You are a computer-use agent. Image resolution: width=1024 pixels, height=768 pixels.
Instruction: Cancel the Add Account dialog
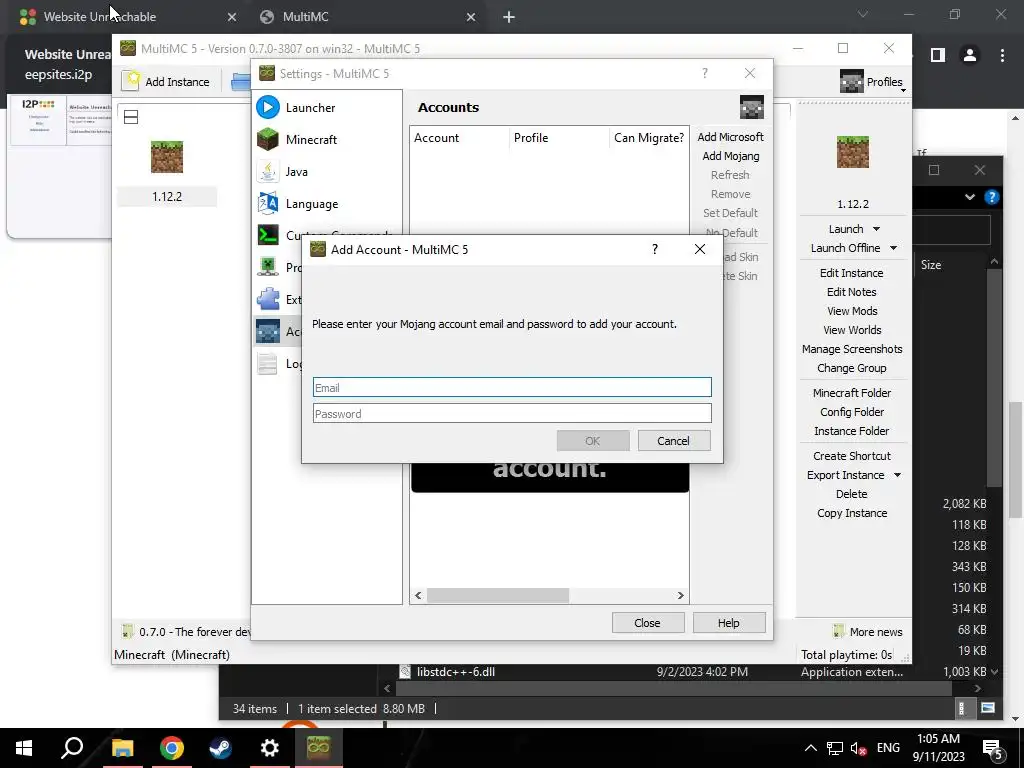pyautogui.click(x=673, y=441)
